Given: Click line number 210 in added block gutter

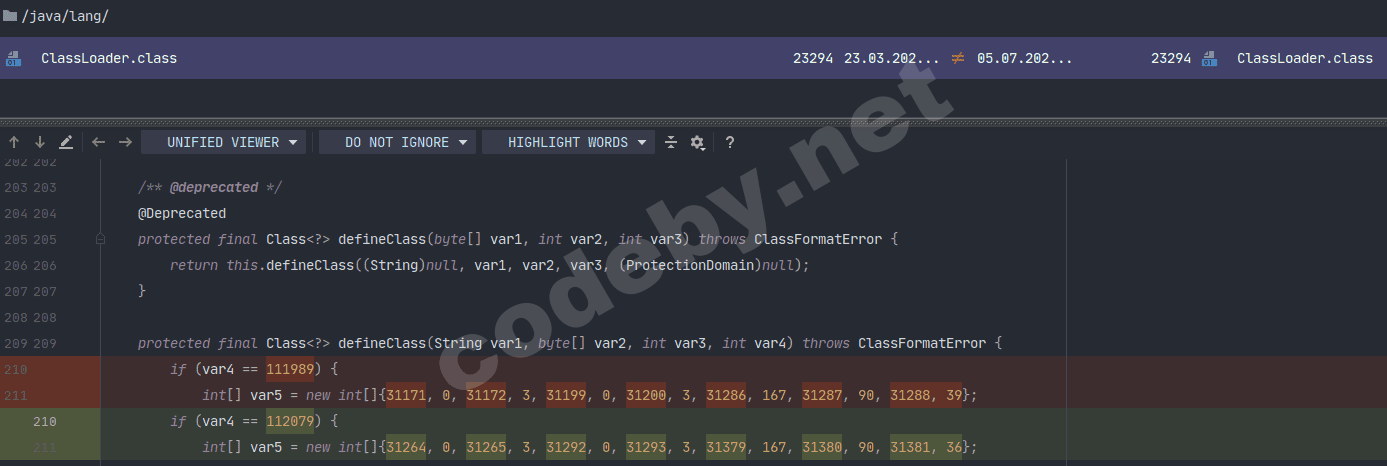Looking at the screenshot, I should pyautogui.click(x=44, y=421).
